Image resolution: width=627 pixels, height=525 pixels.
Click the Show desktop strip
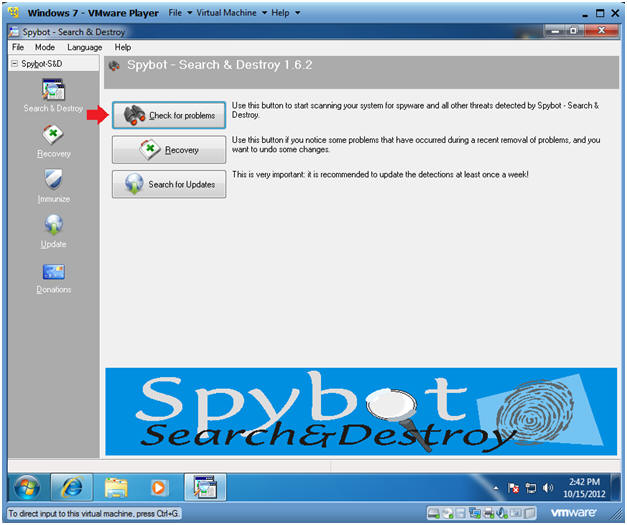click(617, 487)
